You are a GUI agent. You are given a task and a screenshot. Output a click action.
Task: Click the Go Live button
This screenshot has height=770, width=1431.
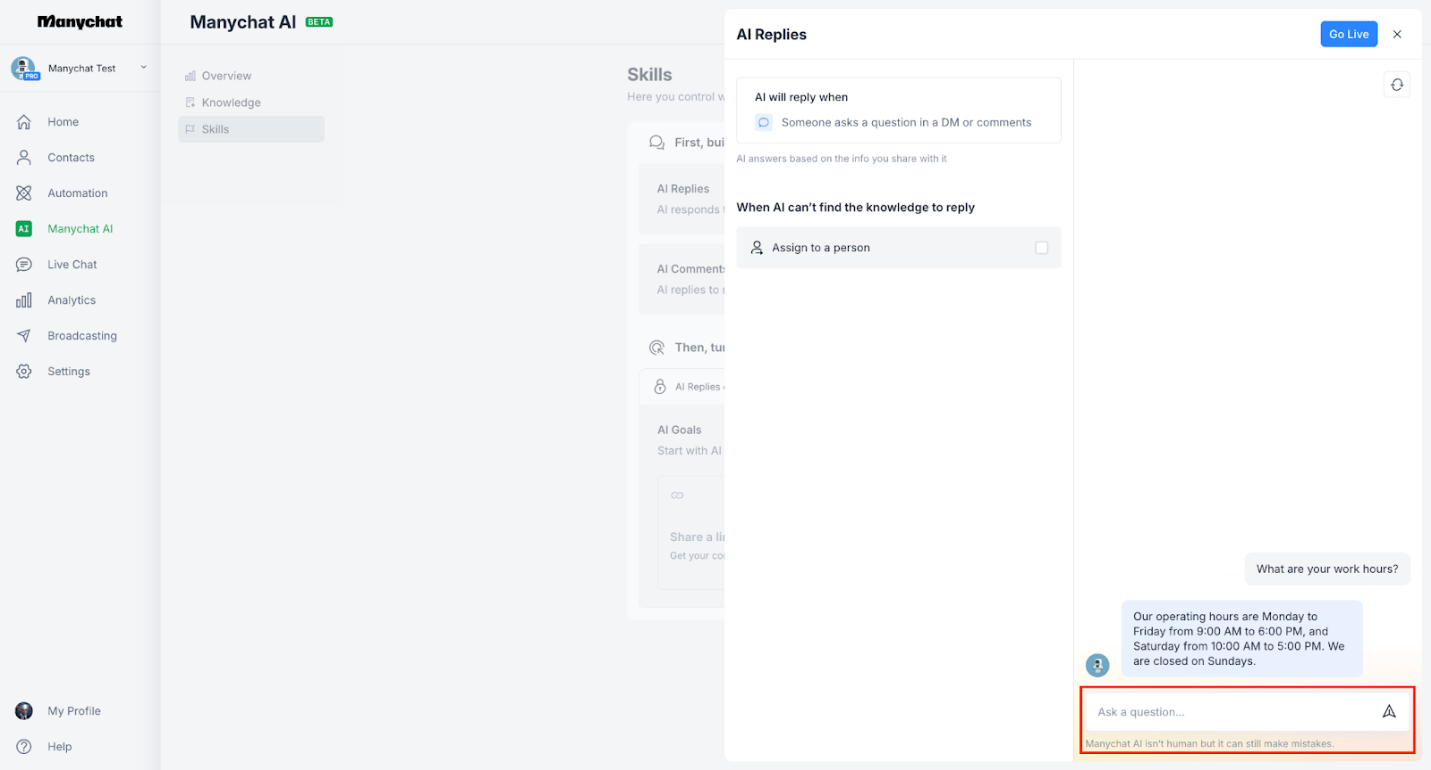1348,33
